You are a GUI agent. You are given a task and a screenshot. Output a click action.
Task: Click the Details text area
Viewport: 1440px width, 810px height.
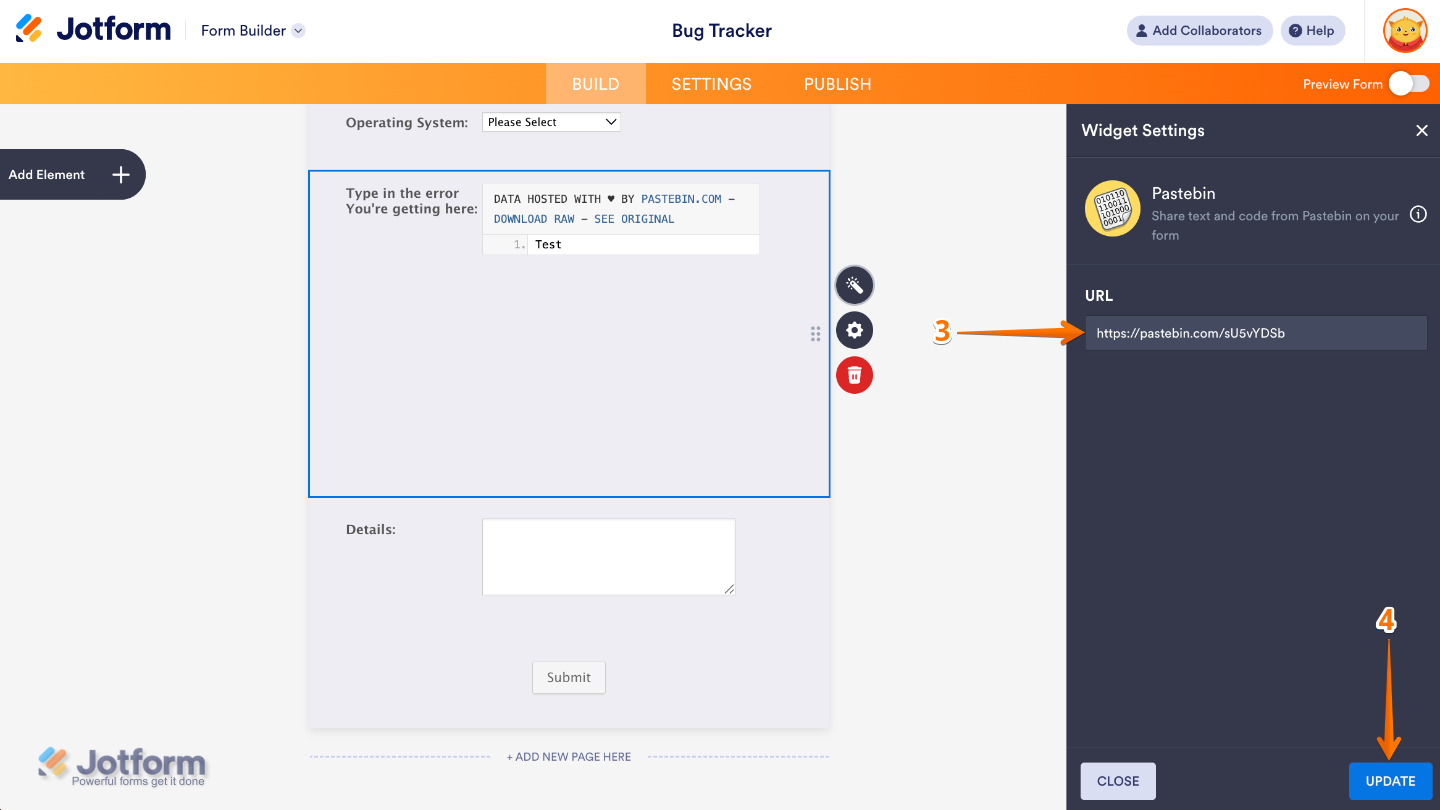pos(608,556)
